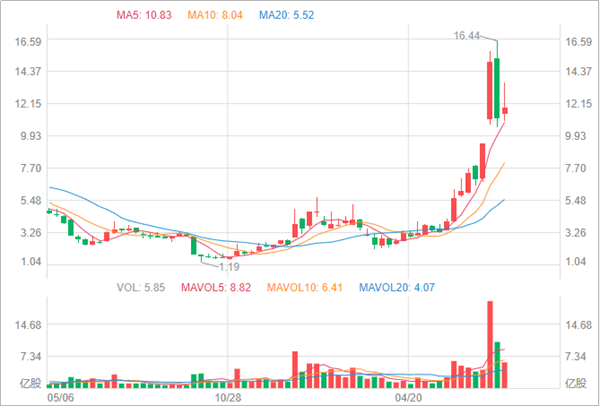Screen dimensions: 600x406
Task: Select the MAVOL10: 6.41 legend label
Action: tap(305, 287)
